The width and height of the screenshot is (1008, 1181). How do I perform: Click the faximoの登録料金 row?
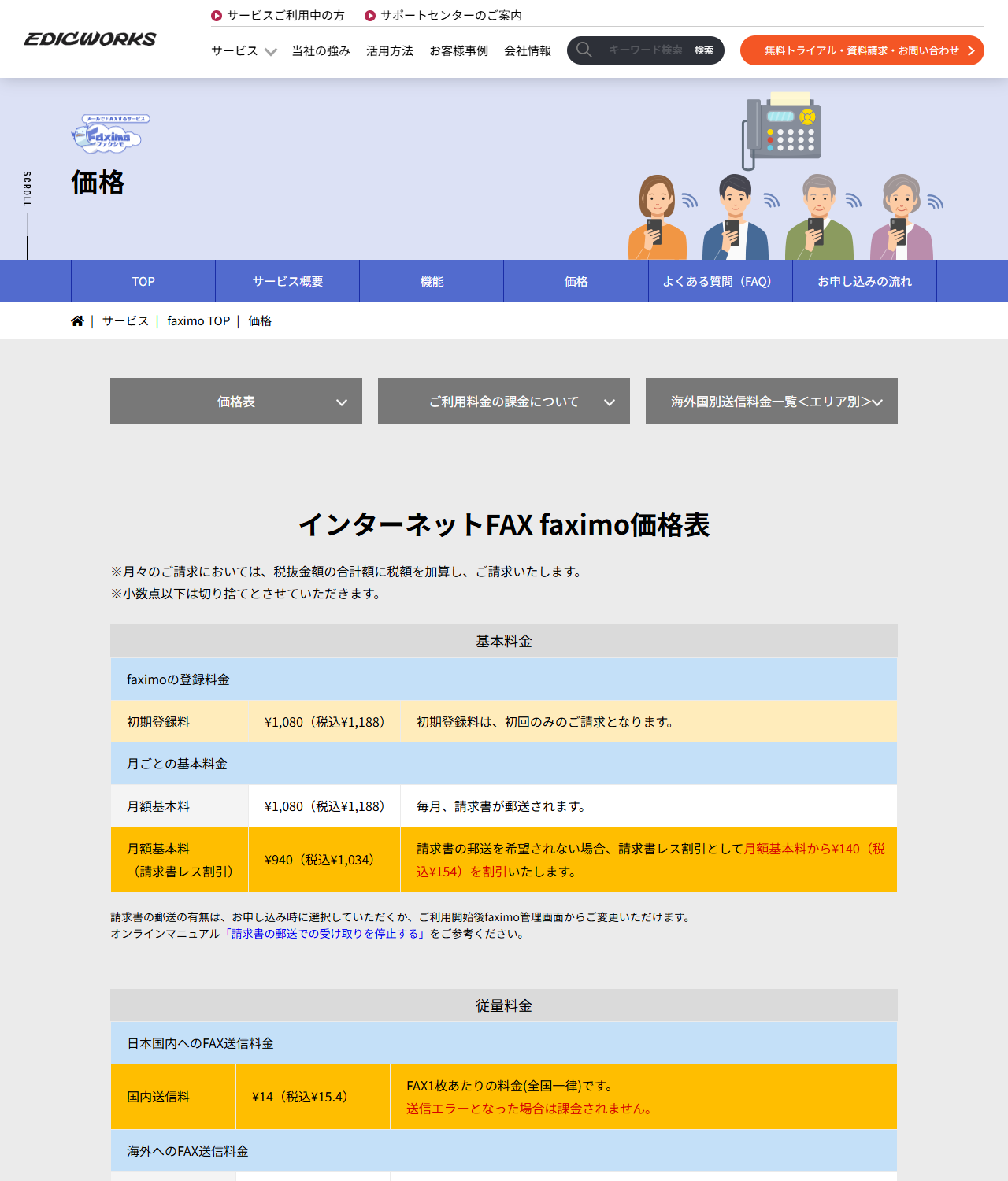(504, 679)
